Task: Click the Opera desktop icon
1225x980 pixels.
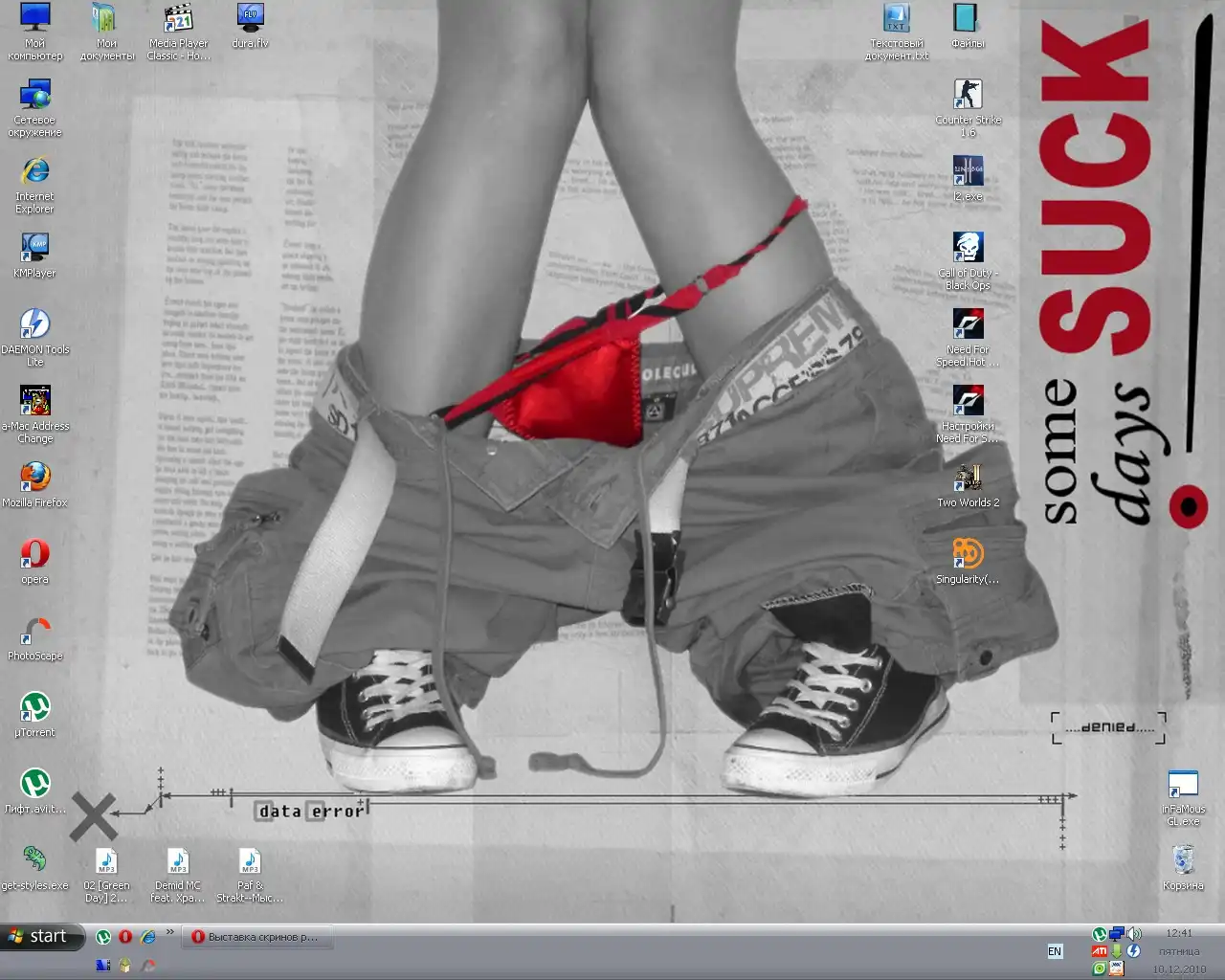Action: click(35, 554)
